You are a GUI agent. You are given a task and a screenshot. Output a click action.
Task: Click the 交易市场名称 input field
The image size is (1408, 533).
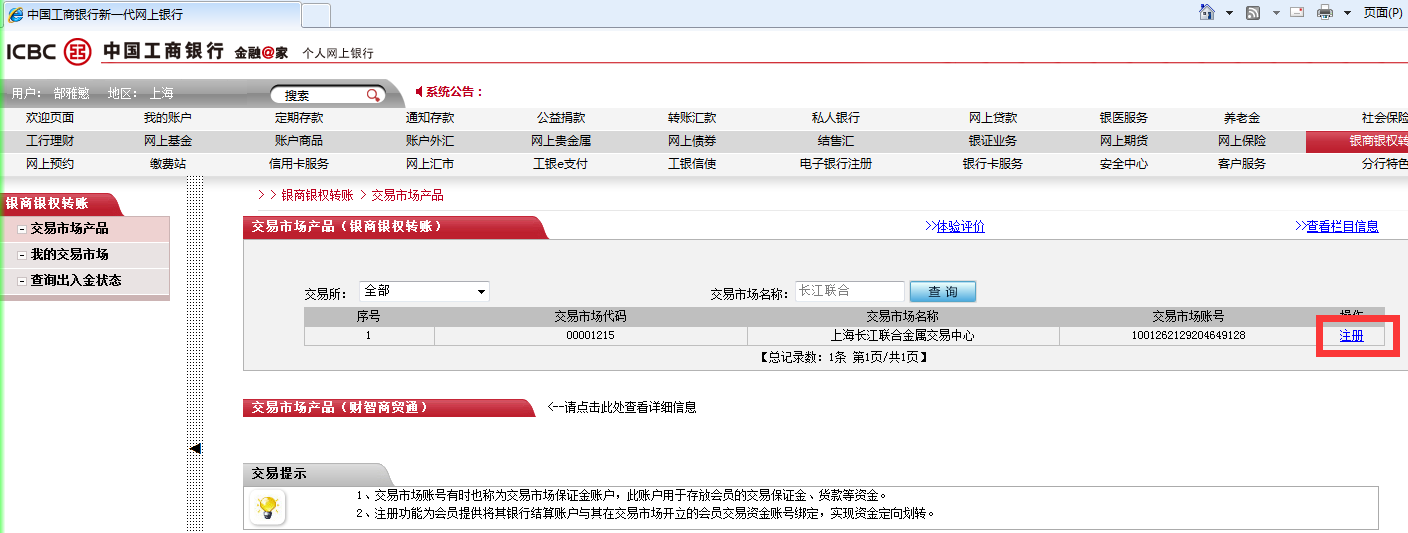click(849, 291)
